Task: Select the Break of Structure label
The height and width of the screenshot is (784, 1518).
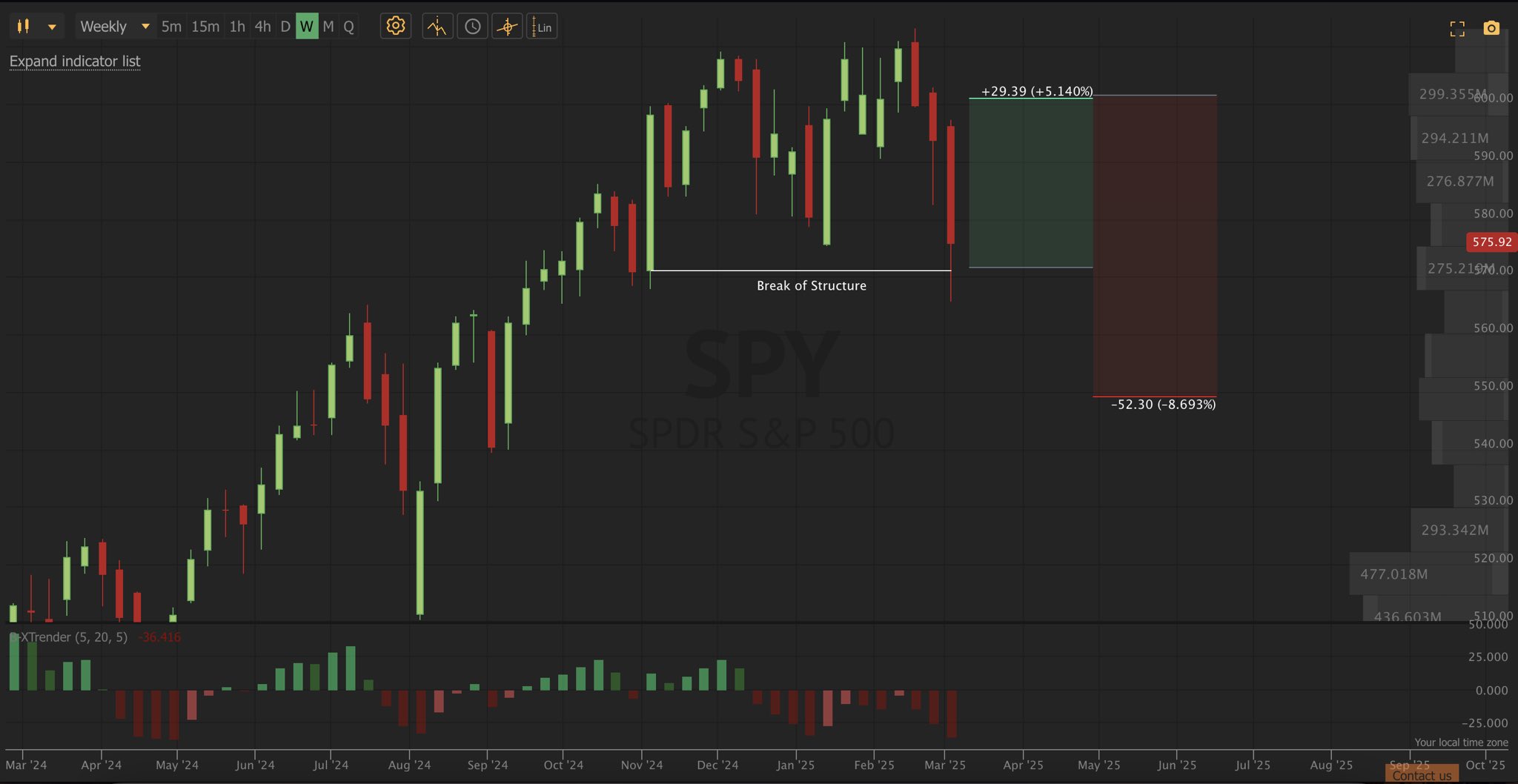Action: pyautogui.click(x=812, y=286)
